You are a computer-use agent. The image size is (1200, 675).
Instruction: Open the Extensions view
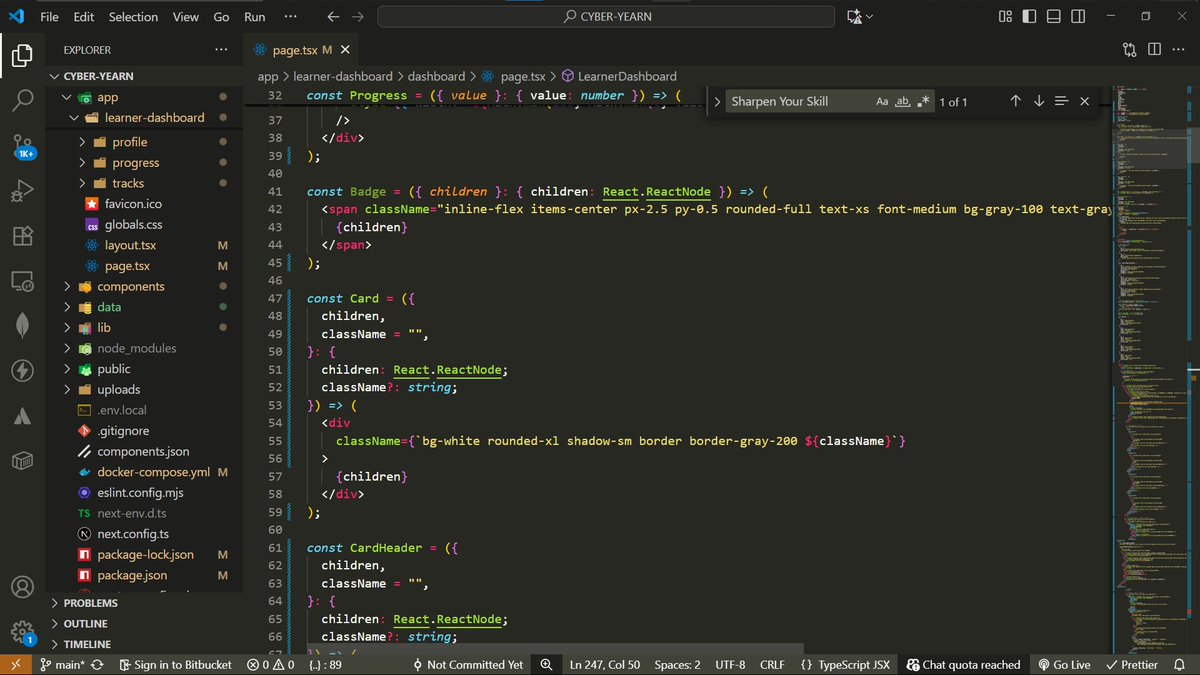(22, 236)
